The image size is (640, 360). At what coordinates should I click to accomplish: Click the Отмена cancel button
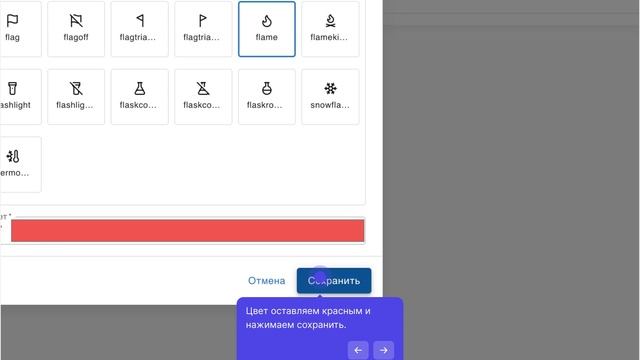pyautogui.click(x=267, y=281)
